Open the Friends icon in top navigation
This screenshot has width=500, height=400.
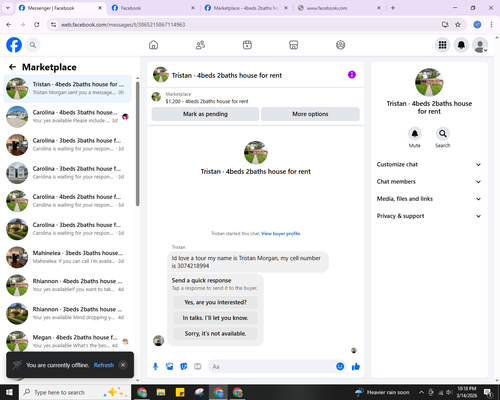click(200, 45)
